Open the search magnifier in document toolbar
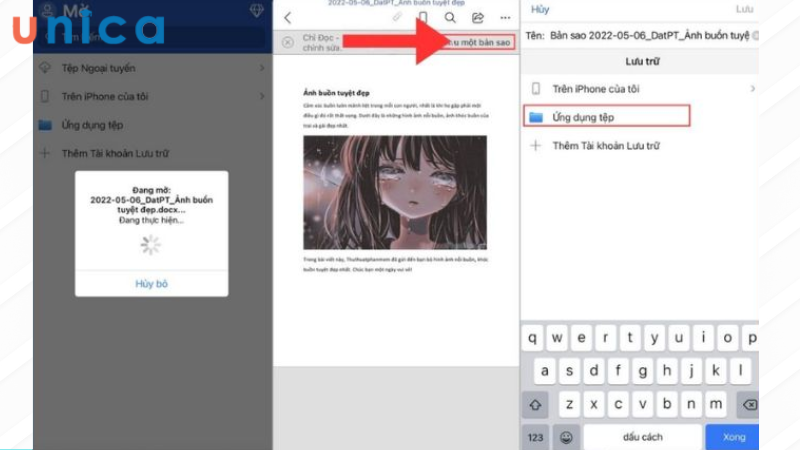The width and height of the screenshot is (800, 450). [x=450, y=18]
